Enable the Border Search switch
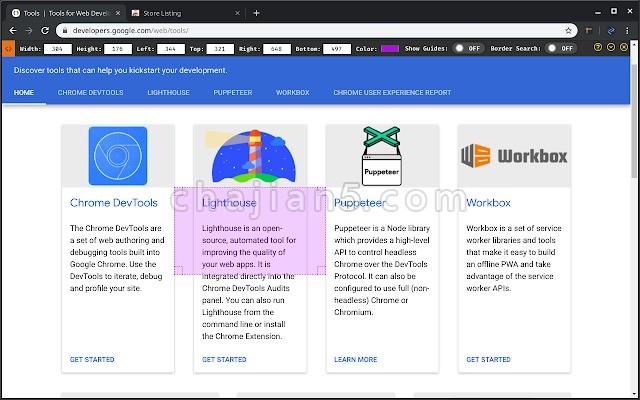 tap(562, 48)
